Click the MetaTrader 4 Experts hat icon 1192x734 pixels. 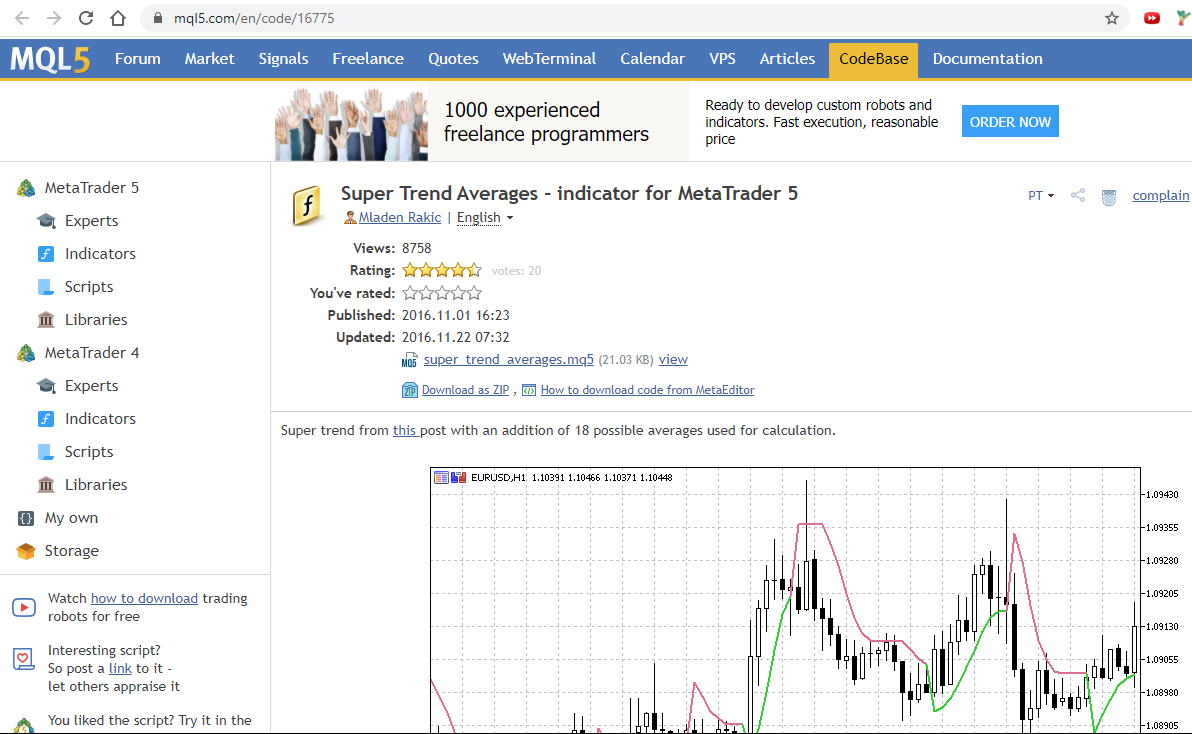tap(46, 386)
